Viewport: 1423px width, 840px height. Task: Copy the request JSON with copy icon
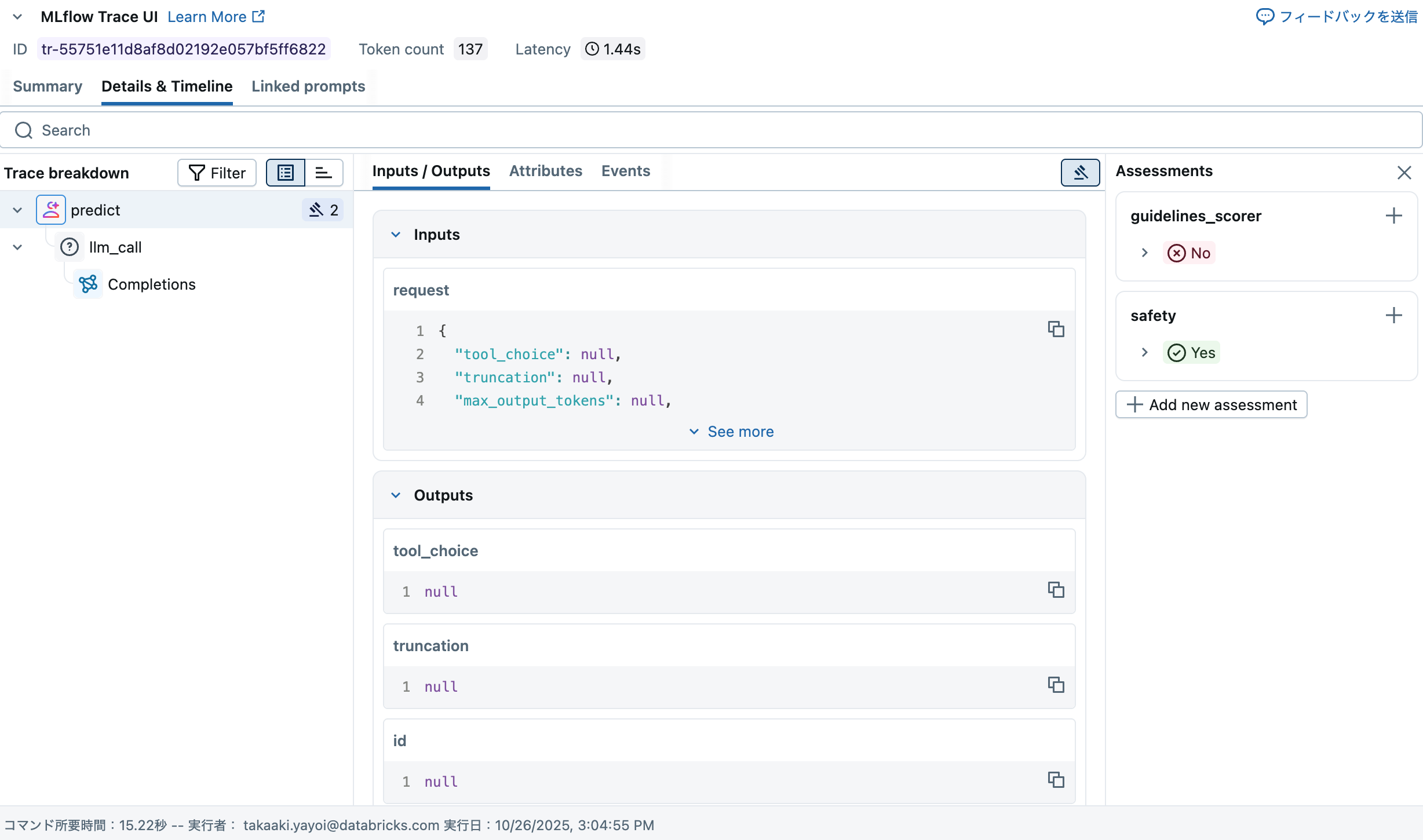pyautogui.click(x=1056, y=329)
